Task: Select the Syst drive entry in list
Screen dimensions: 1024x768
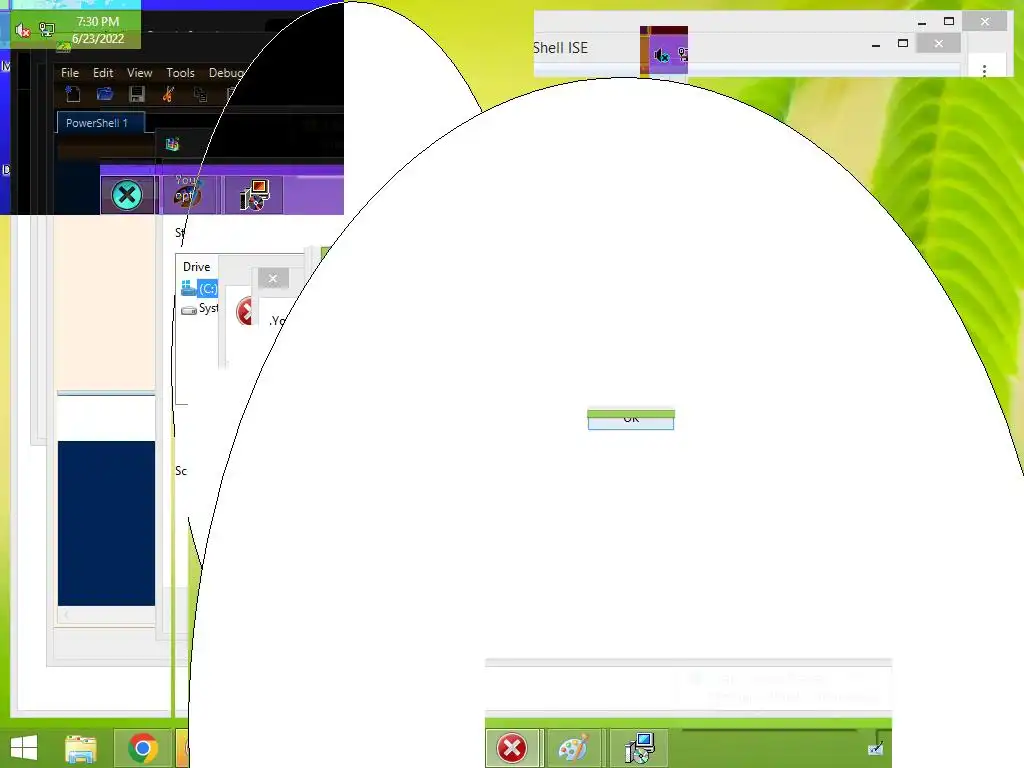Action: pyautogui.click(x=199, y=308)
